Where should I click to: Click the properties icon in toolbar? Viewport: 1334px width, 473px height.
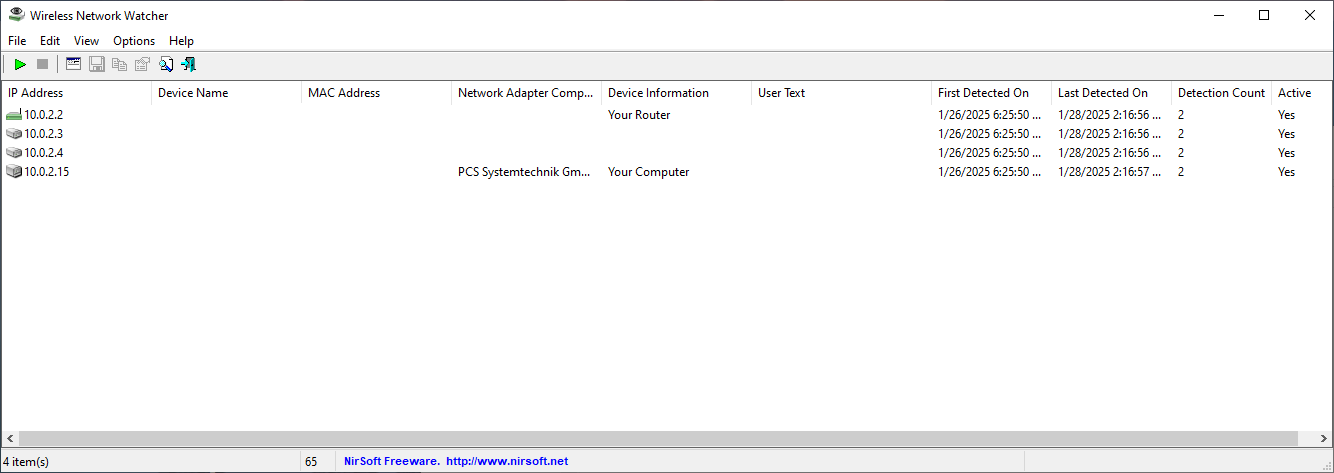click(x=142, y=65)
